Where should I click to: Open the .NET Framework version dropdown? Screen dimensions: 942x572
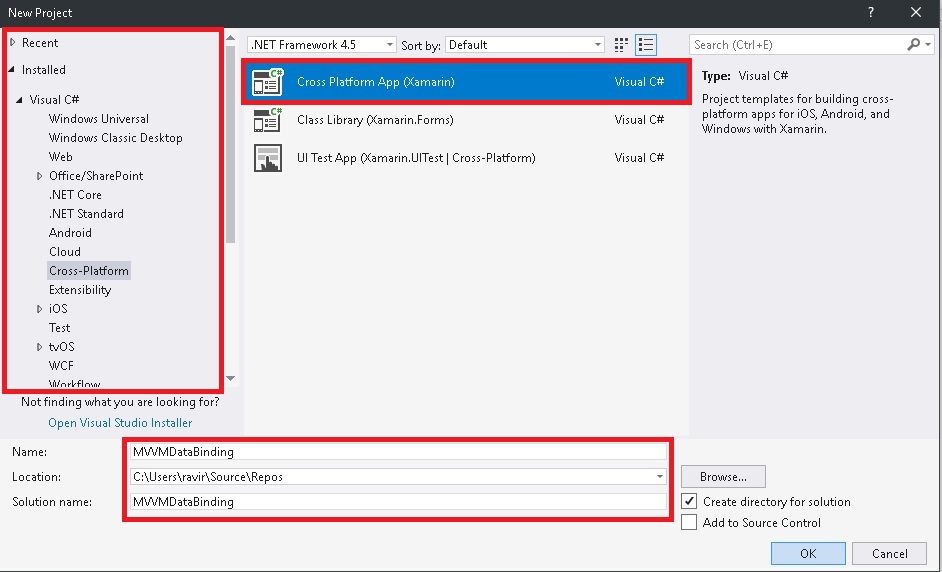click(322, 44)
